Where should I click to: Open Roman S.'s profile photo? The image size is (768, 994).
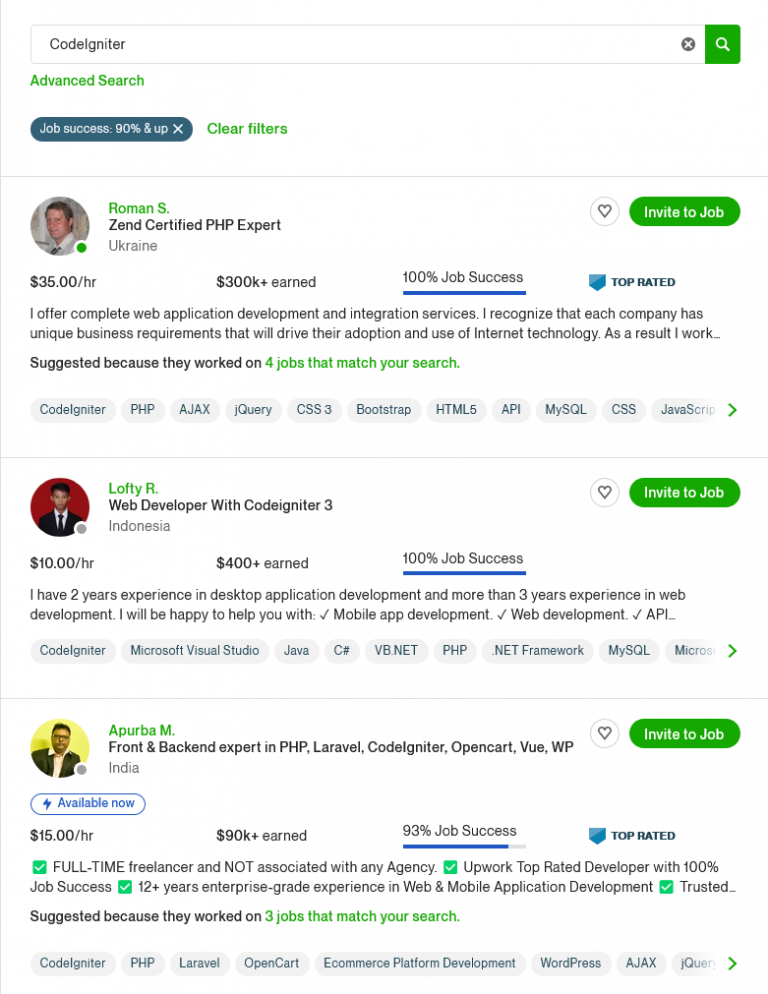(60, 226)
